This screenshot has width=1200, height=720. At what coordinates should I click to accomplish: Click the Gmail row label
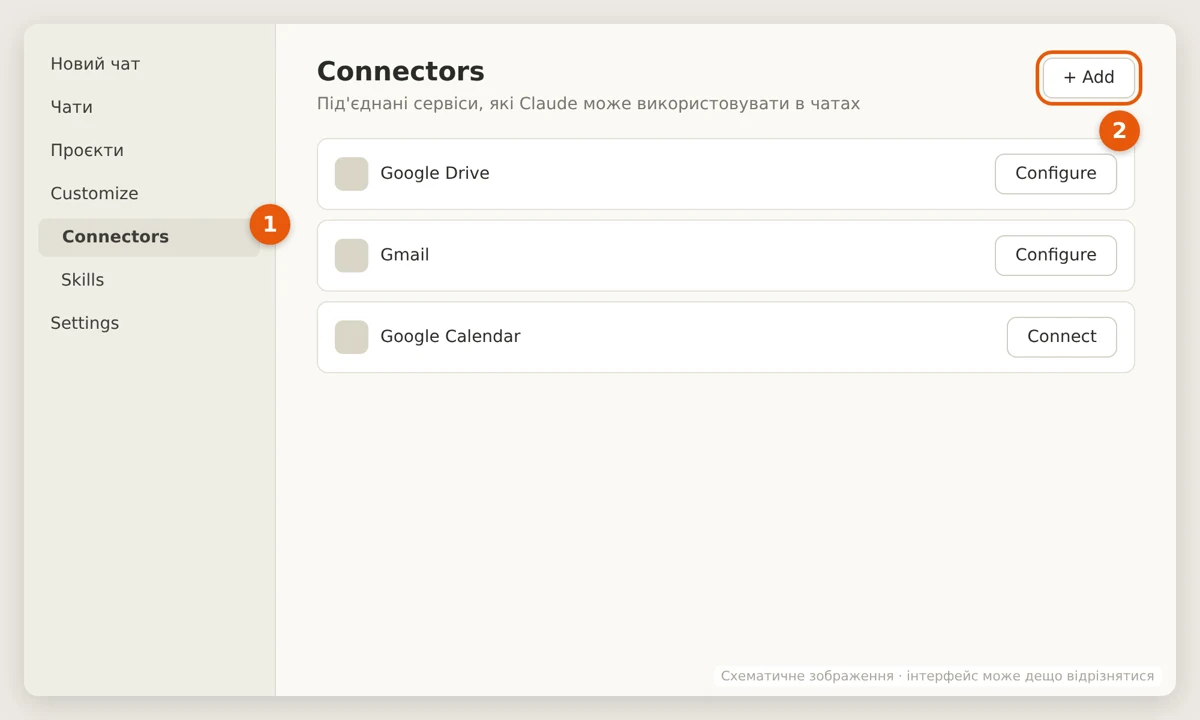(405, 255)
